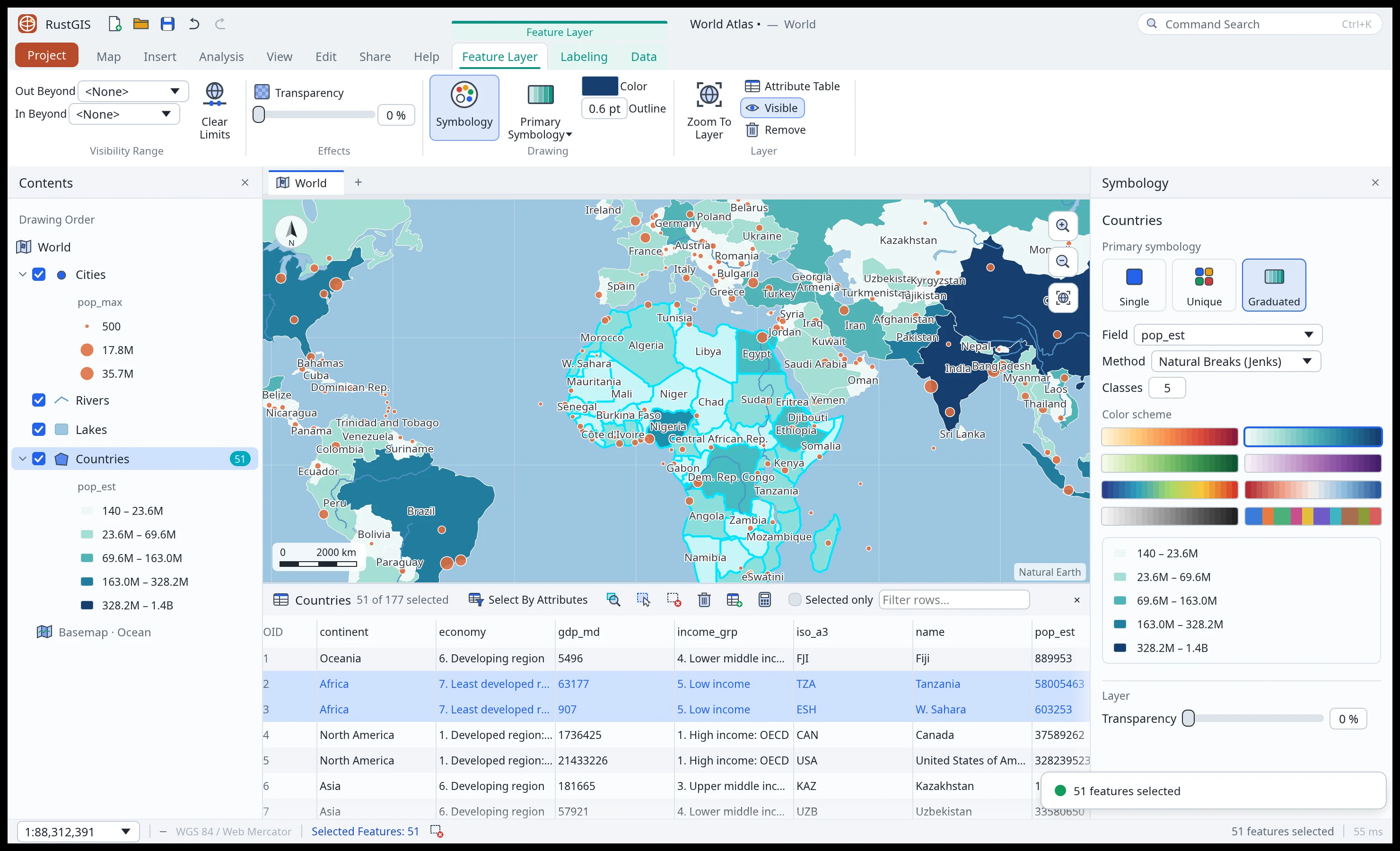Open the field calculator icon
Image resolution: width=1400 pixels, height=851 pixels.
tap(765, 600)
